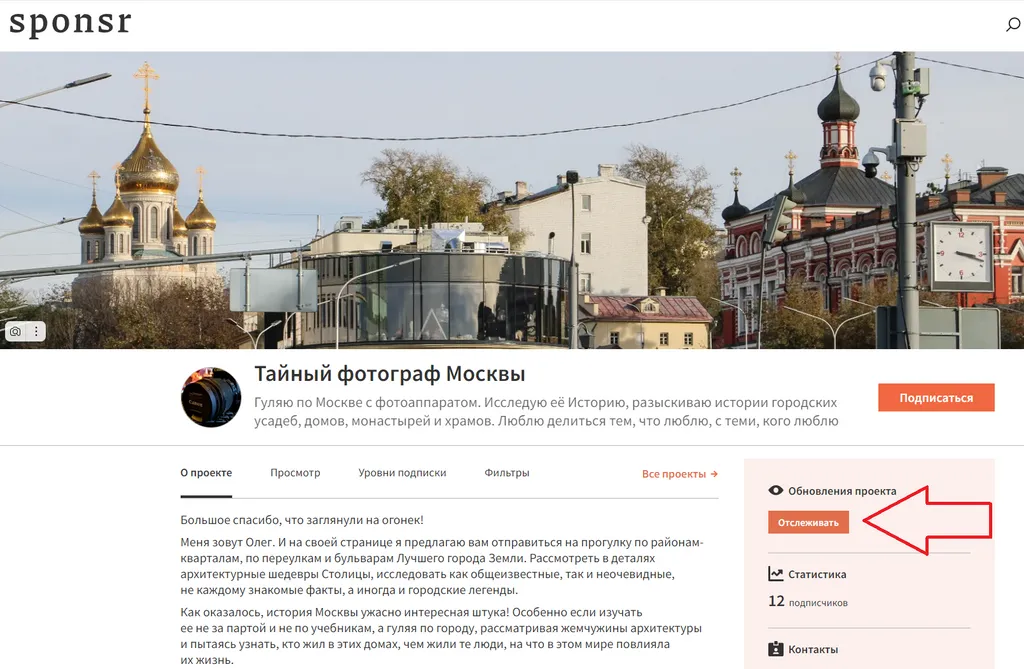
Task: Toggle the Отслеживать button
Action: (808, 523)
